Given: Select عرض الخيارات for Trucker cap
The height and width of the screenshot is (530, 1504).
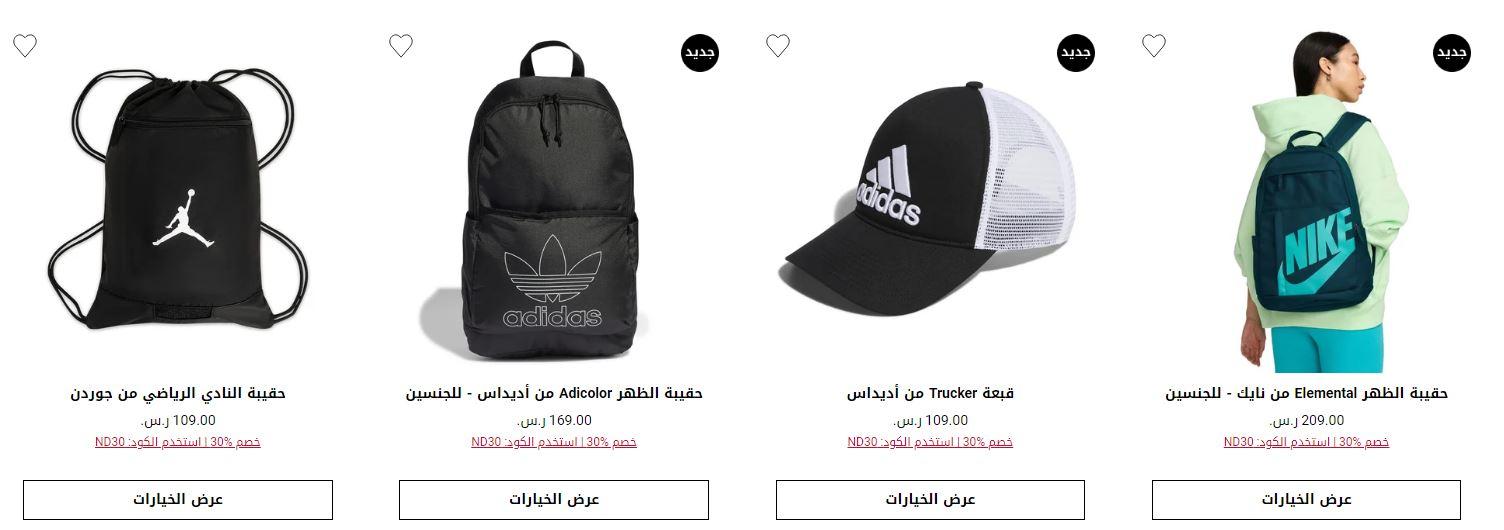Looking at the screenshot, I should [930, 499].
